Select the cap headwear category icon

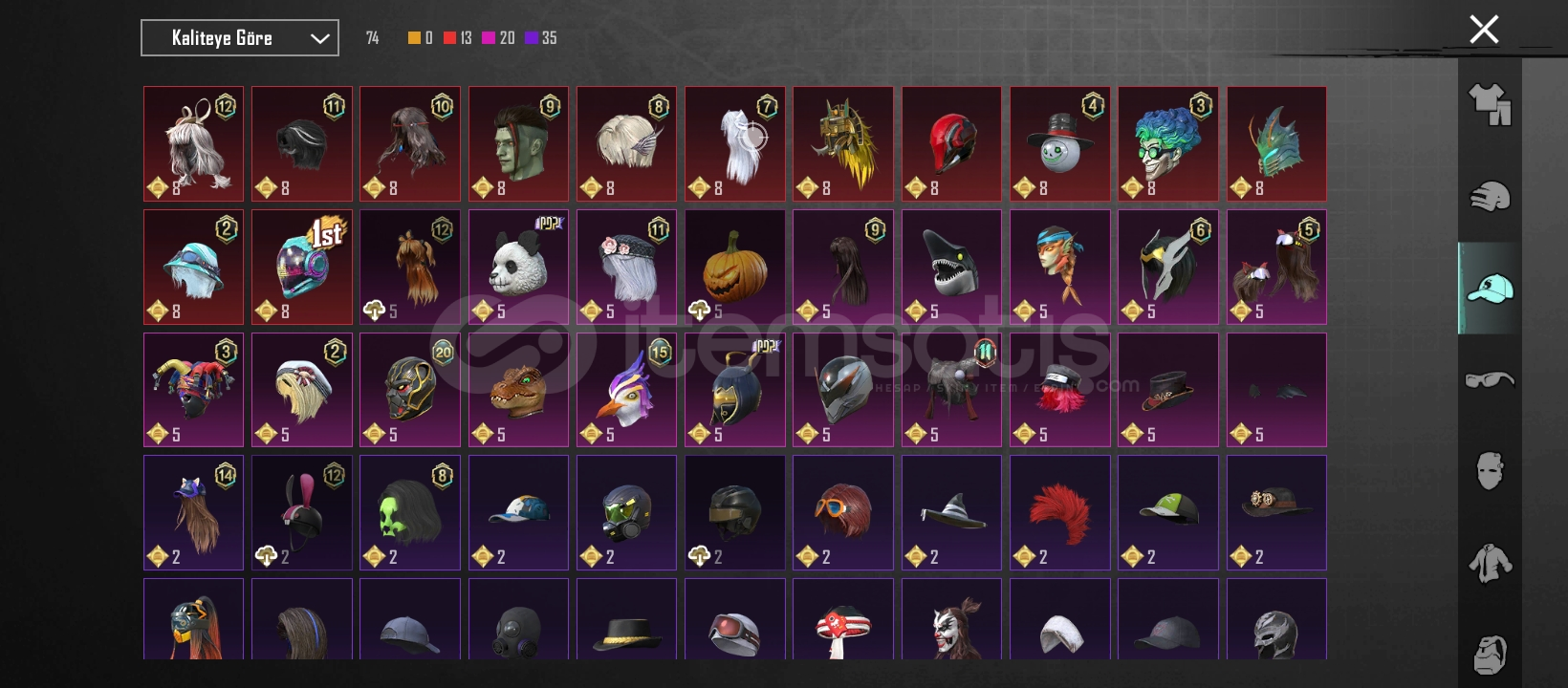coord(1490,288)
